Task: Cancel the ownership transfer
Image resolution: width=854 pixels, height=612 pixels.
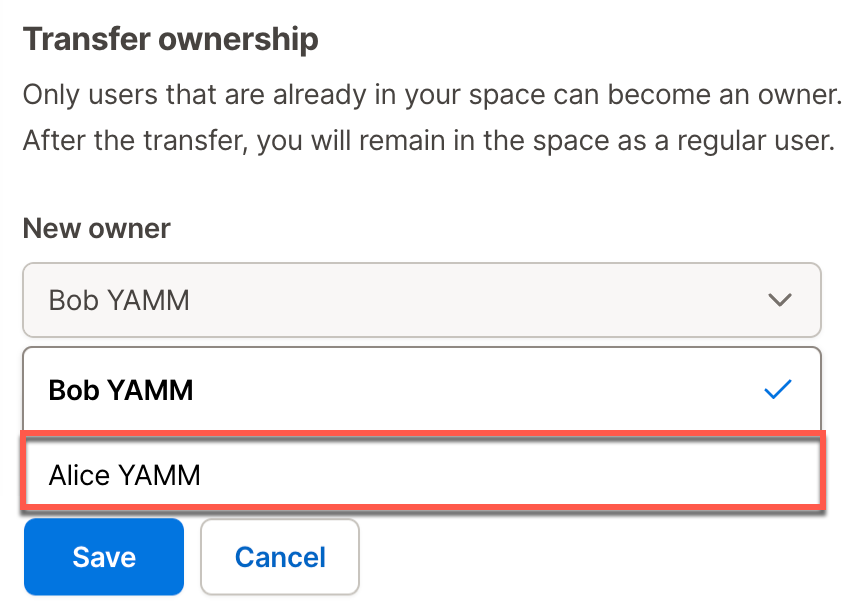Action: [280, 556]
